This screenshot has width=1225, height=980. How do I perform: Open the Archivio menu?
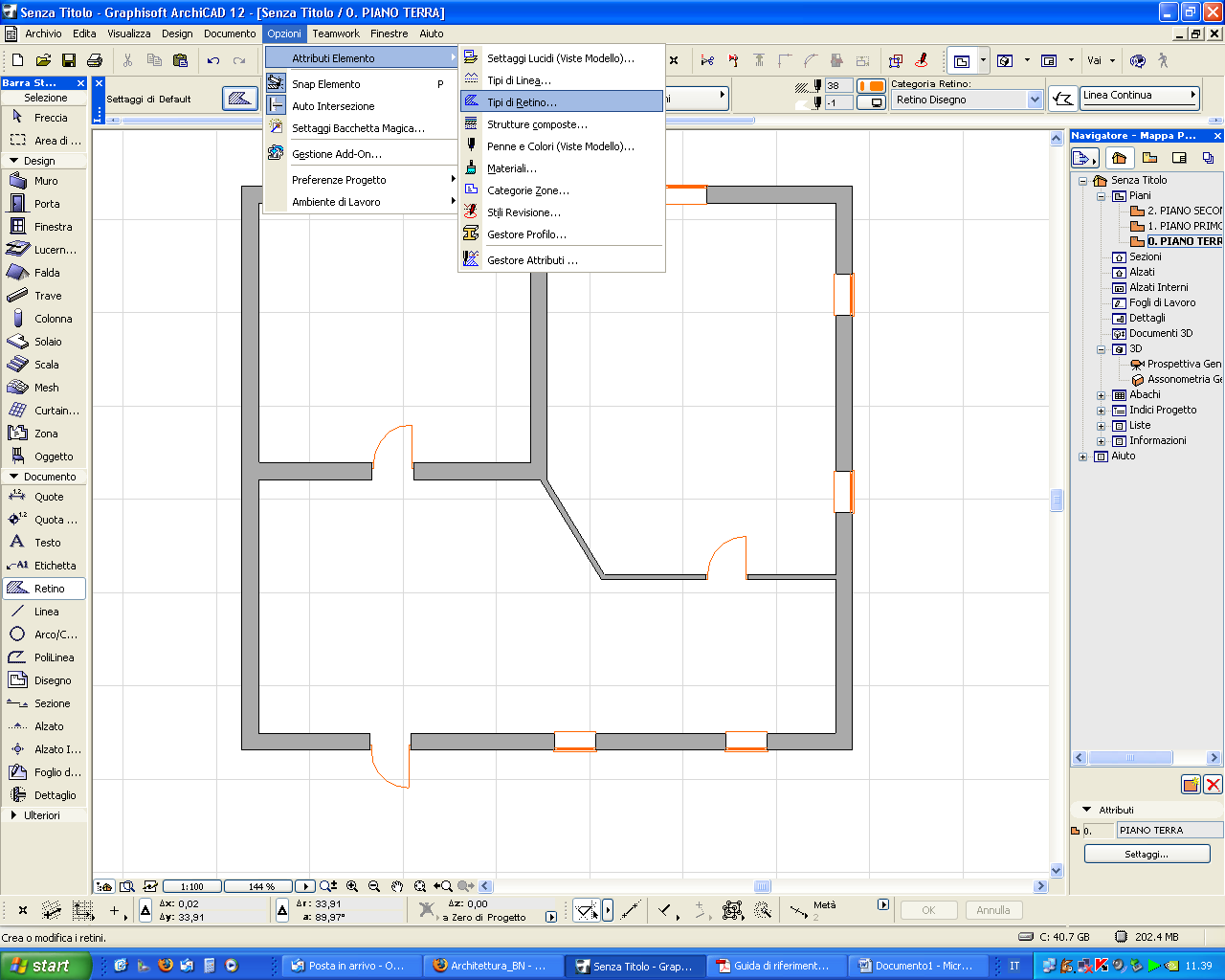(x=43, y=33)
